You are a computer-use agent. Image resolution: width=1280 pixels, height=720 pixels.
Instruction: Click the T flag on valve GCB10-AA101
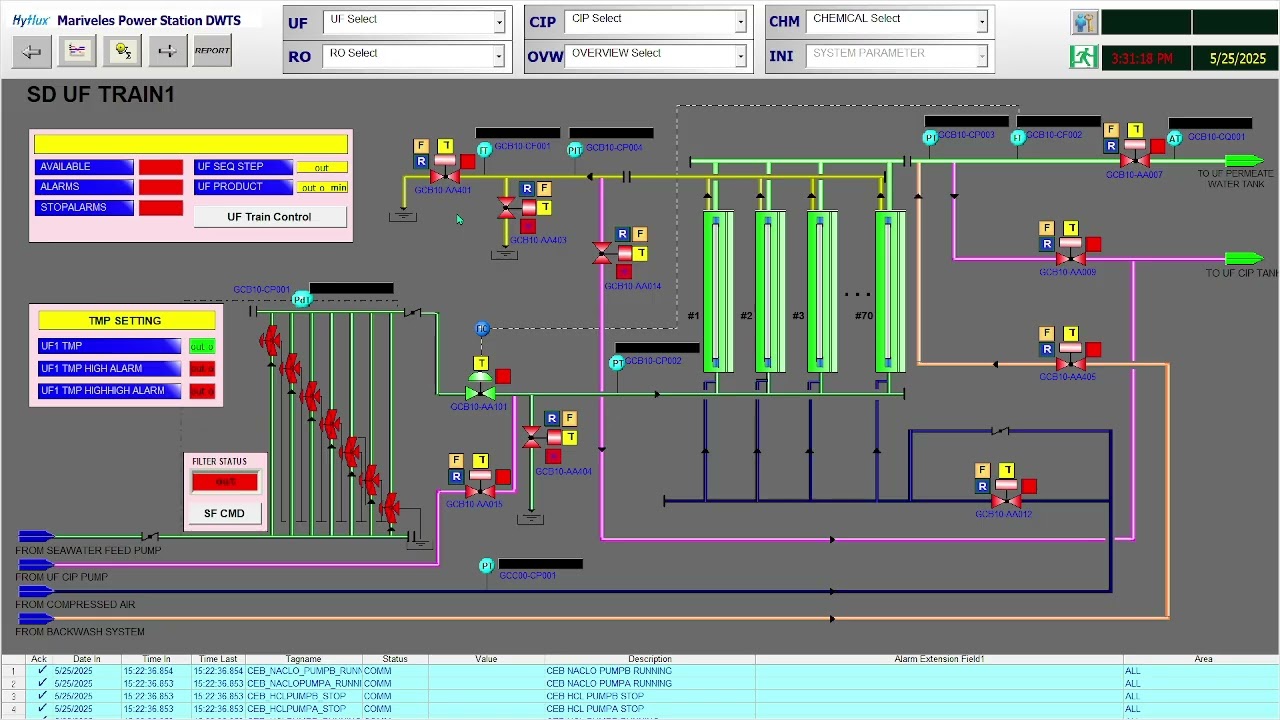481,364
